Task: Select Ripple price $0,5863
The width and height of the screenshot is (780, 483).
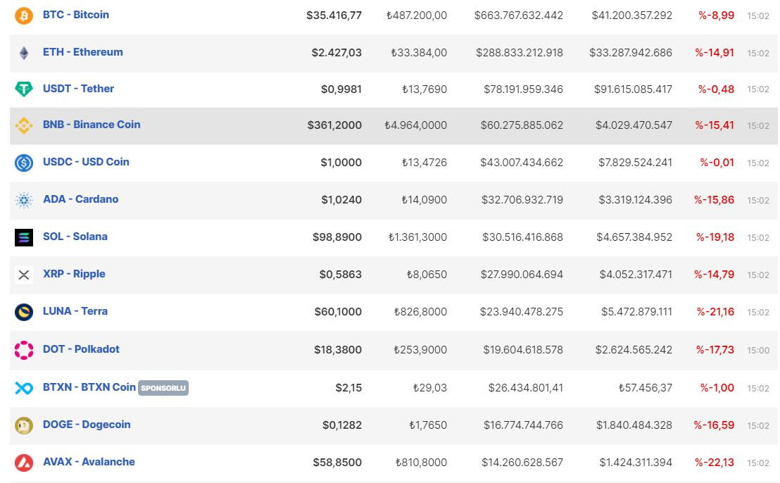Action: [x=340, y=275]
